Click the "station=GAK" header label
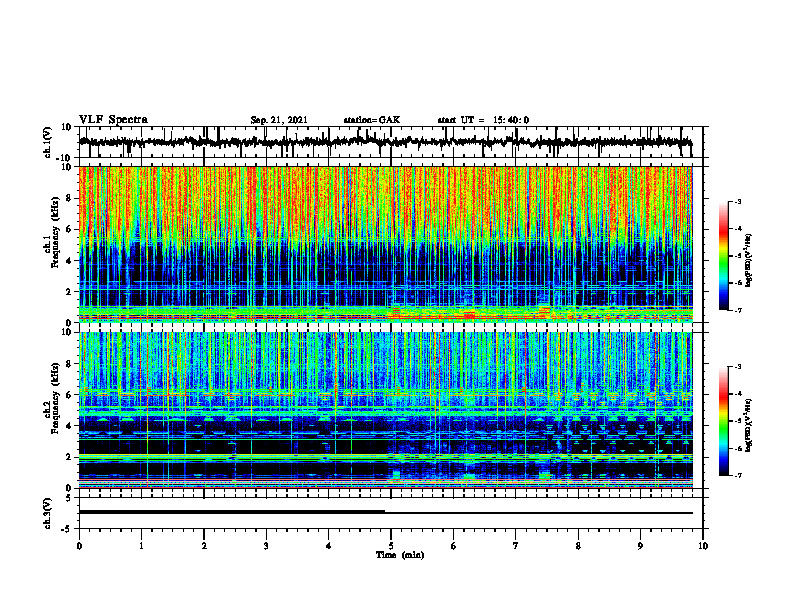Screen dimensions: 792x612 (372, 120)
